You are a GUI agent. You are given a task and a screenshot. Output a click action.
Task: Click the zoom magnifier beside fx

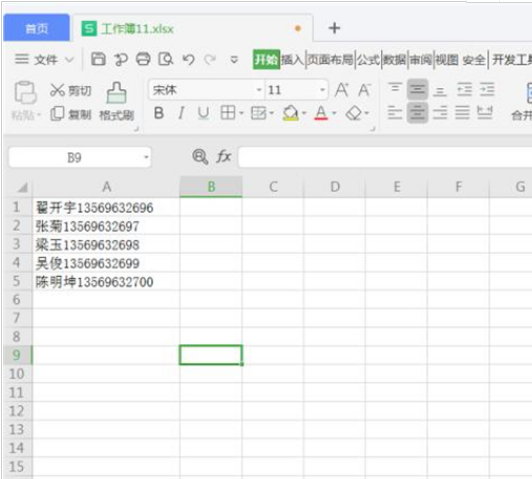click(200, 157)
